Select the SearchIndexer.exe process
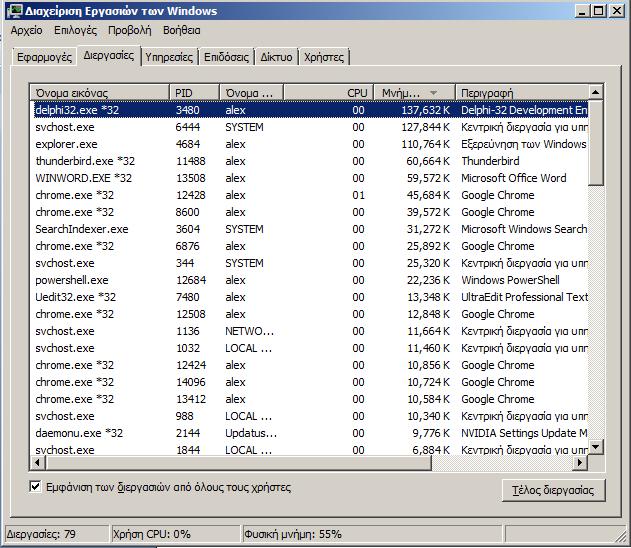This screenshot has width=631, height=548. (310, 229)
